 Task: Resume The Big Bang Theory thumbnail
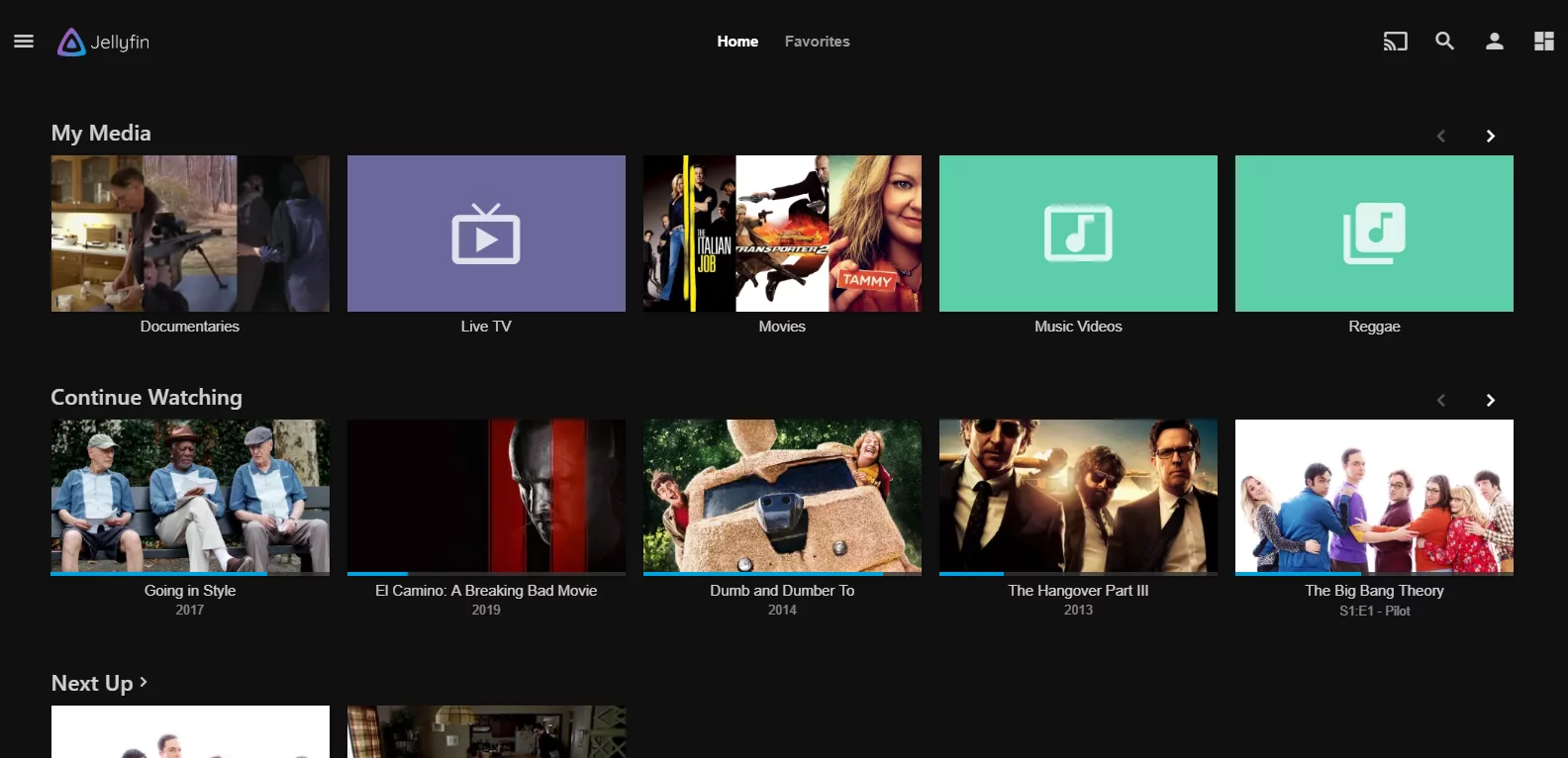pyautogui.click(x=1374, y=496)
